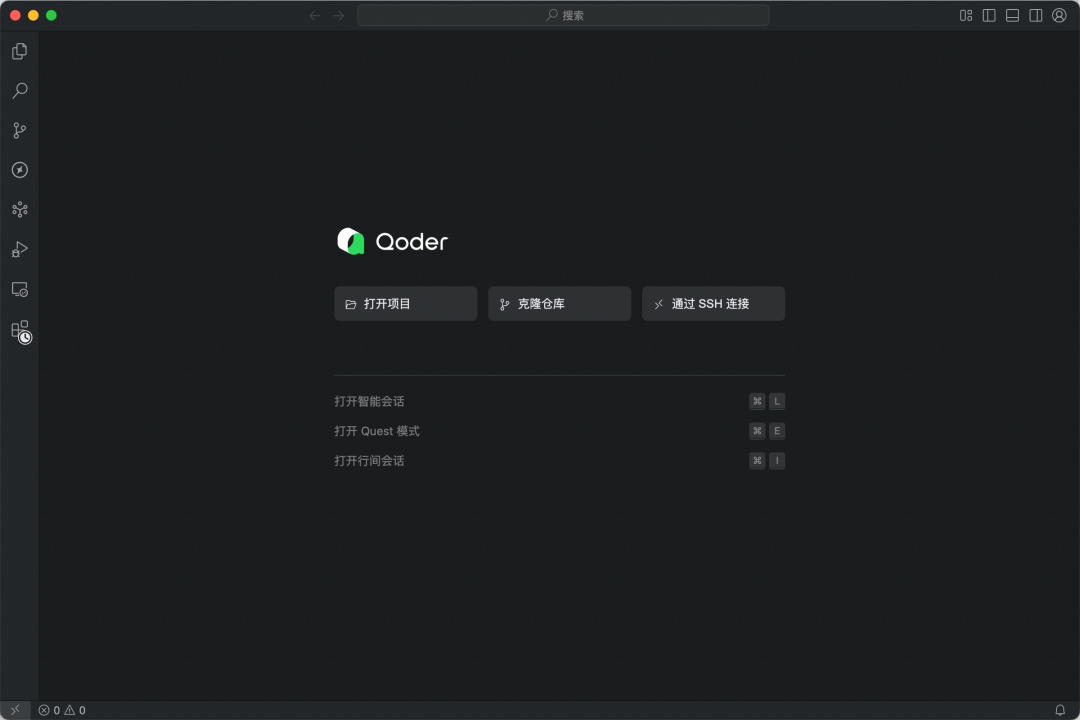Click the 克隆仓库 button
Viewport: 1080px width, 720px height.
pyautogui.click(x=559, y=304)
